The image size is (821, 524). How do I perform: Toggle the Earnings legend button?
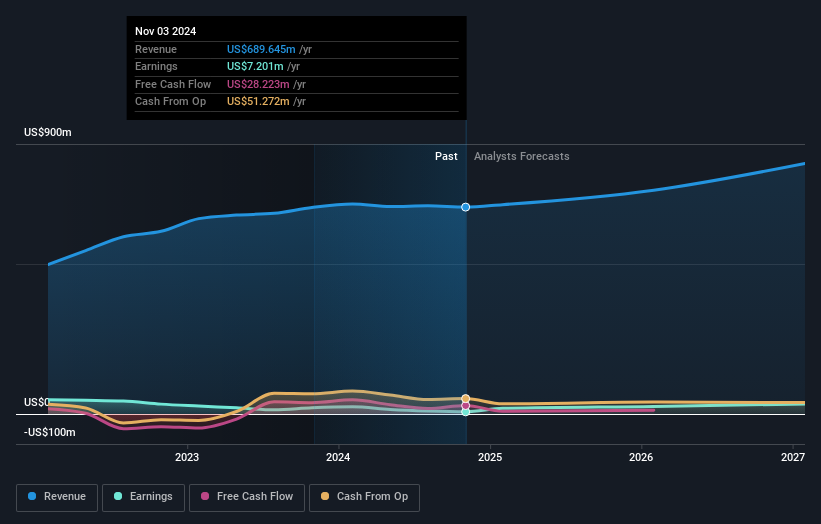pos(143,497)
